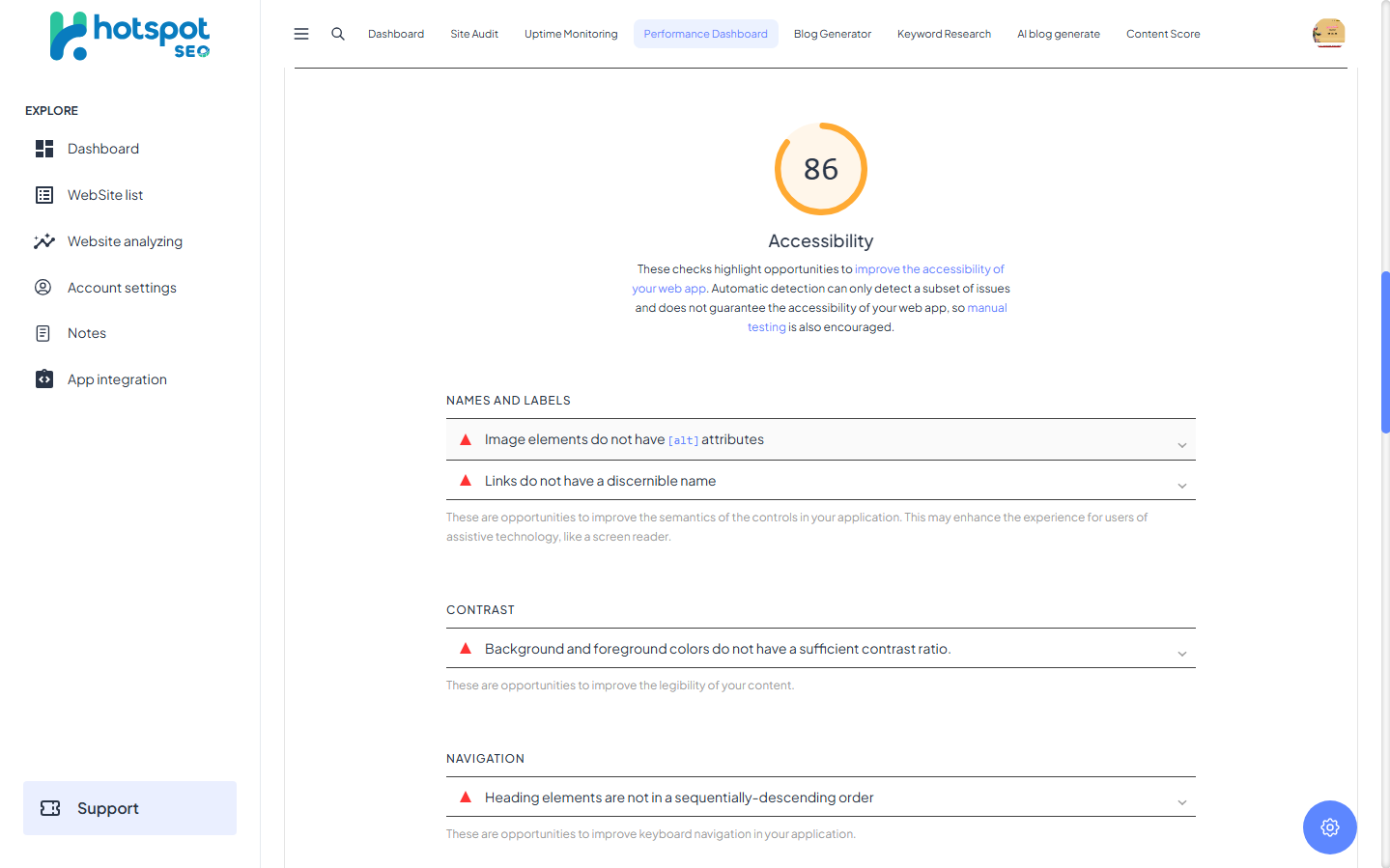Image resolution: width=1390 pixels, height=868 pixels.
Task: Click the Account settings user icon
Action: [43, 288]
